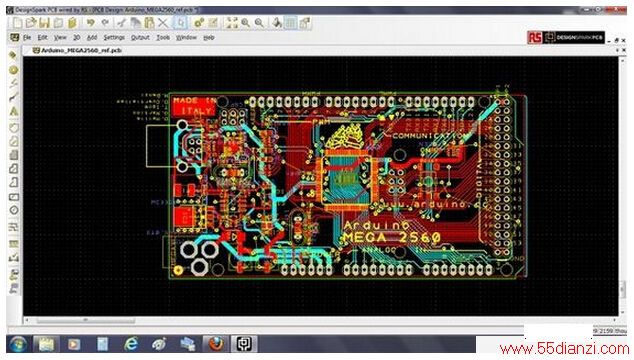The height and width of the screenshot is (360, 634).
Task: Open the File menu
Action: click(x=27, y=38)
